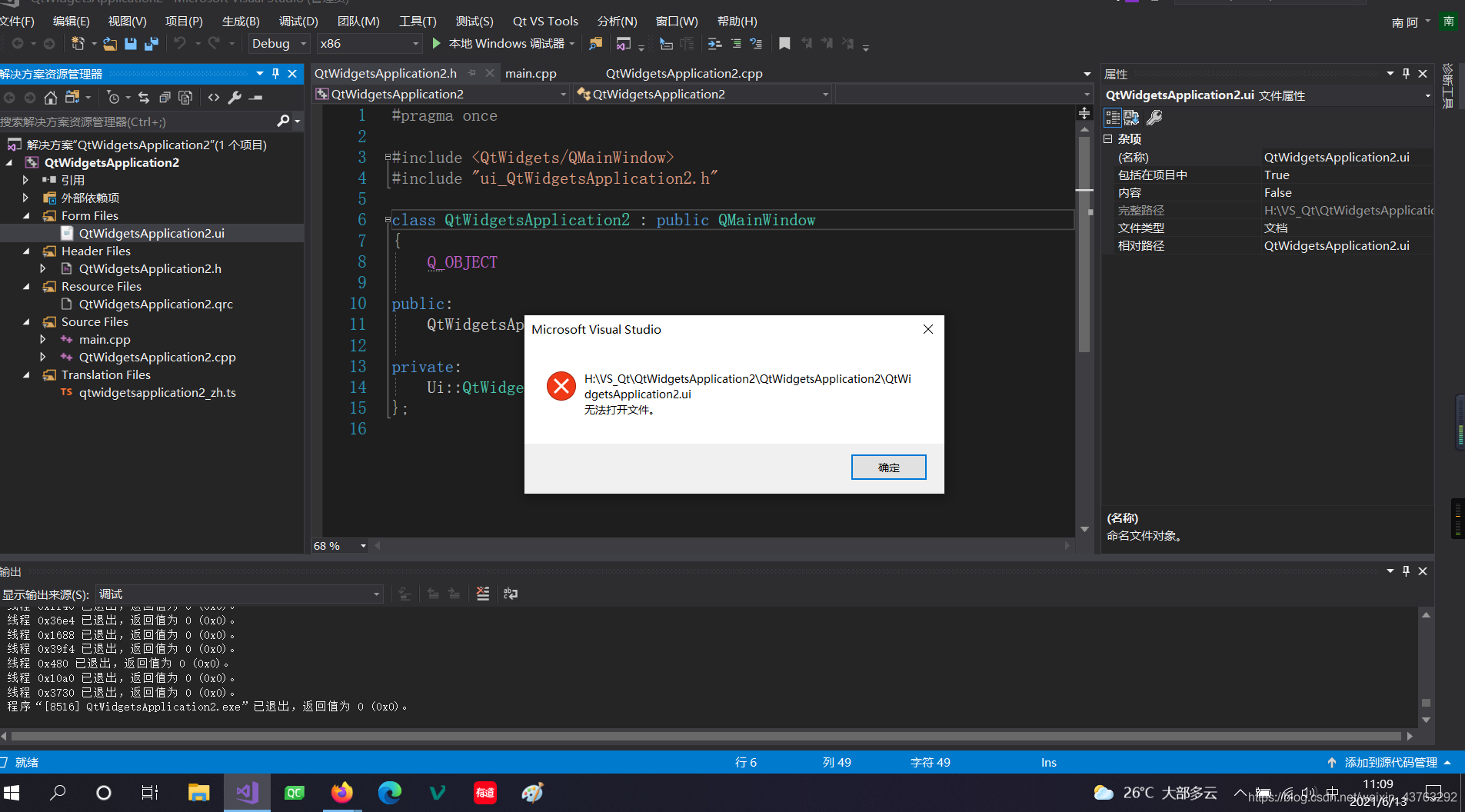Click Solution Explorer sync with active document icon
Viewport: 1465px width, 812px height.
coord(144,98)
